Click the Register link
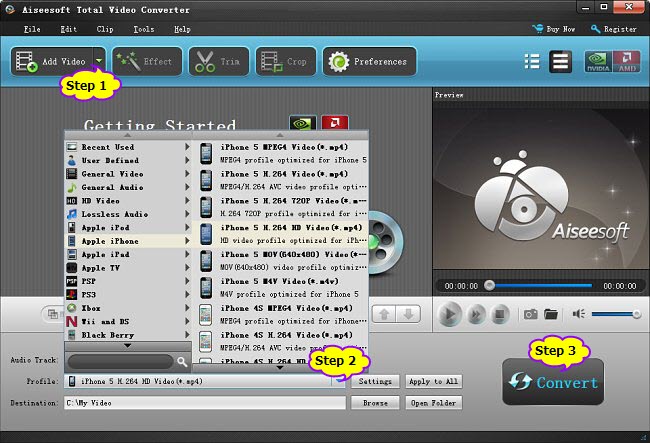The width and height of the screenshot is (650, 443). click(614, 29)
